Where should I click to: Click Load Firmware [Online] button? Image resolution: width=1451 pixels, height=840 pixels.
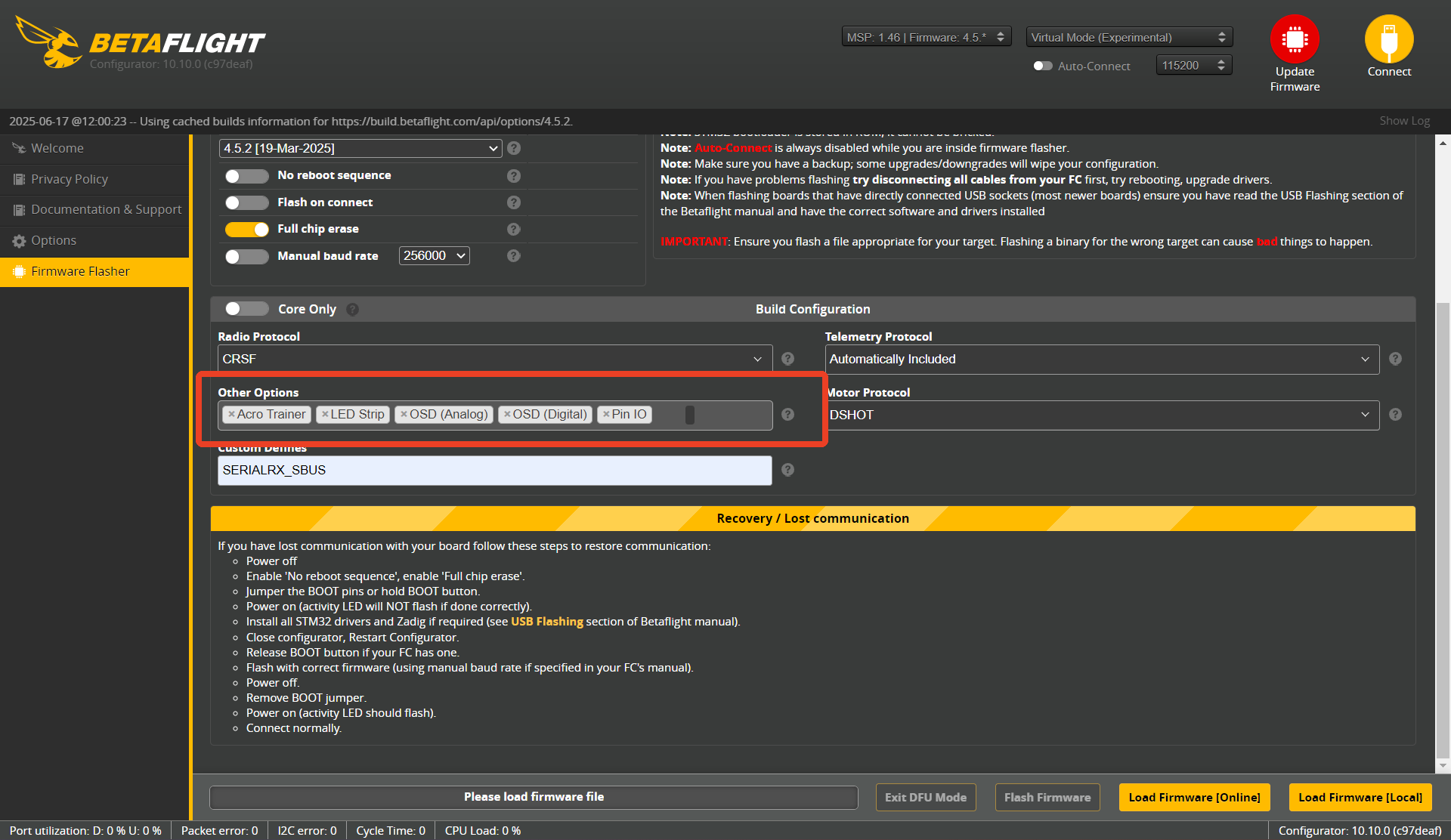point(1194,797)
